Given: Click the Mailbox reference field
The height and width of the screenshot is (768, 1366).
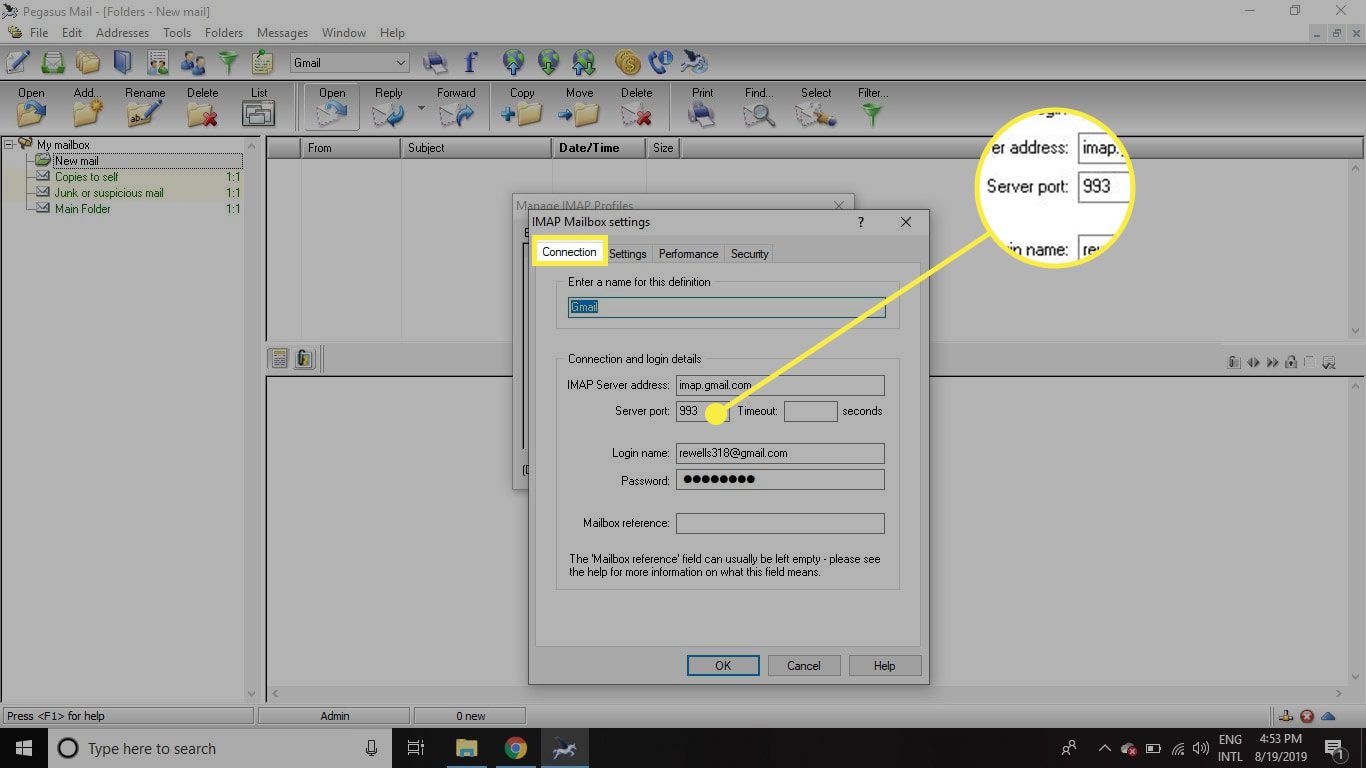Looking at the screenshot, I should (780, 523).
